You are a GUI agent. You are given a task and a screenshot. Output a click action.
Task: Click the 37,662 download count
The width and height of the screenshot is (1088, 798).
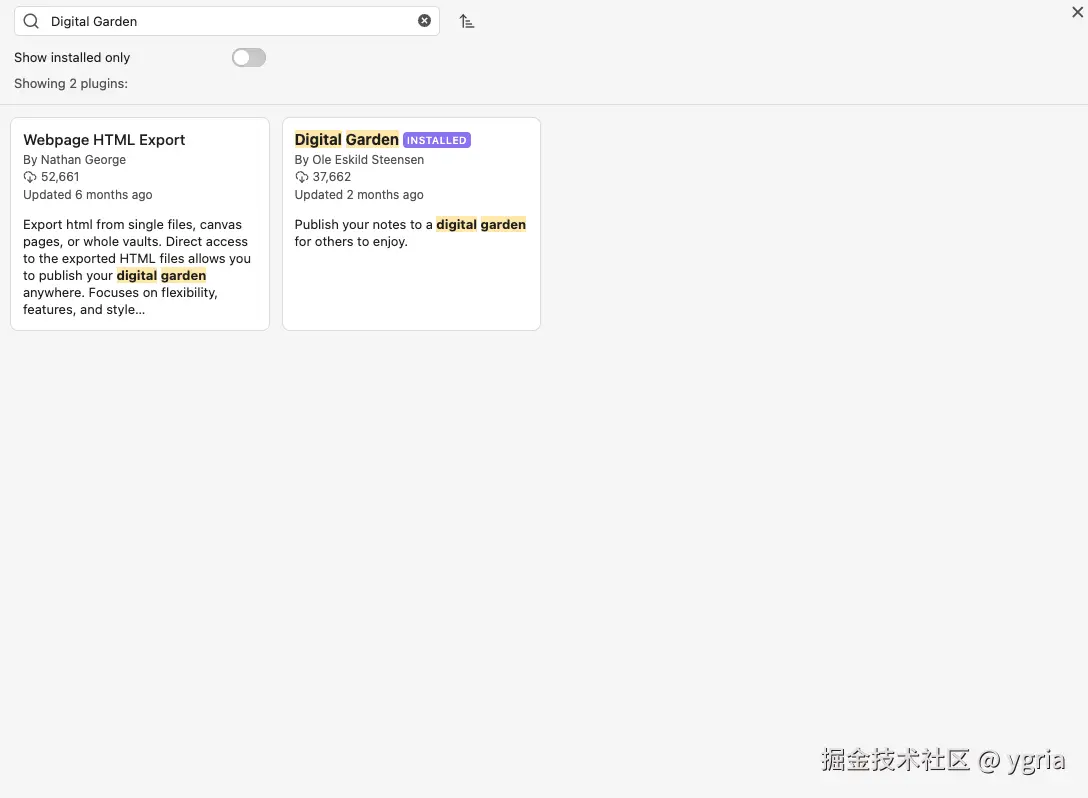(332, 177)
